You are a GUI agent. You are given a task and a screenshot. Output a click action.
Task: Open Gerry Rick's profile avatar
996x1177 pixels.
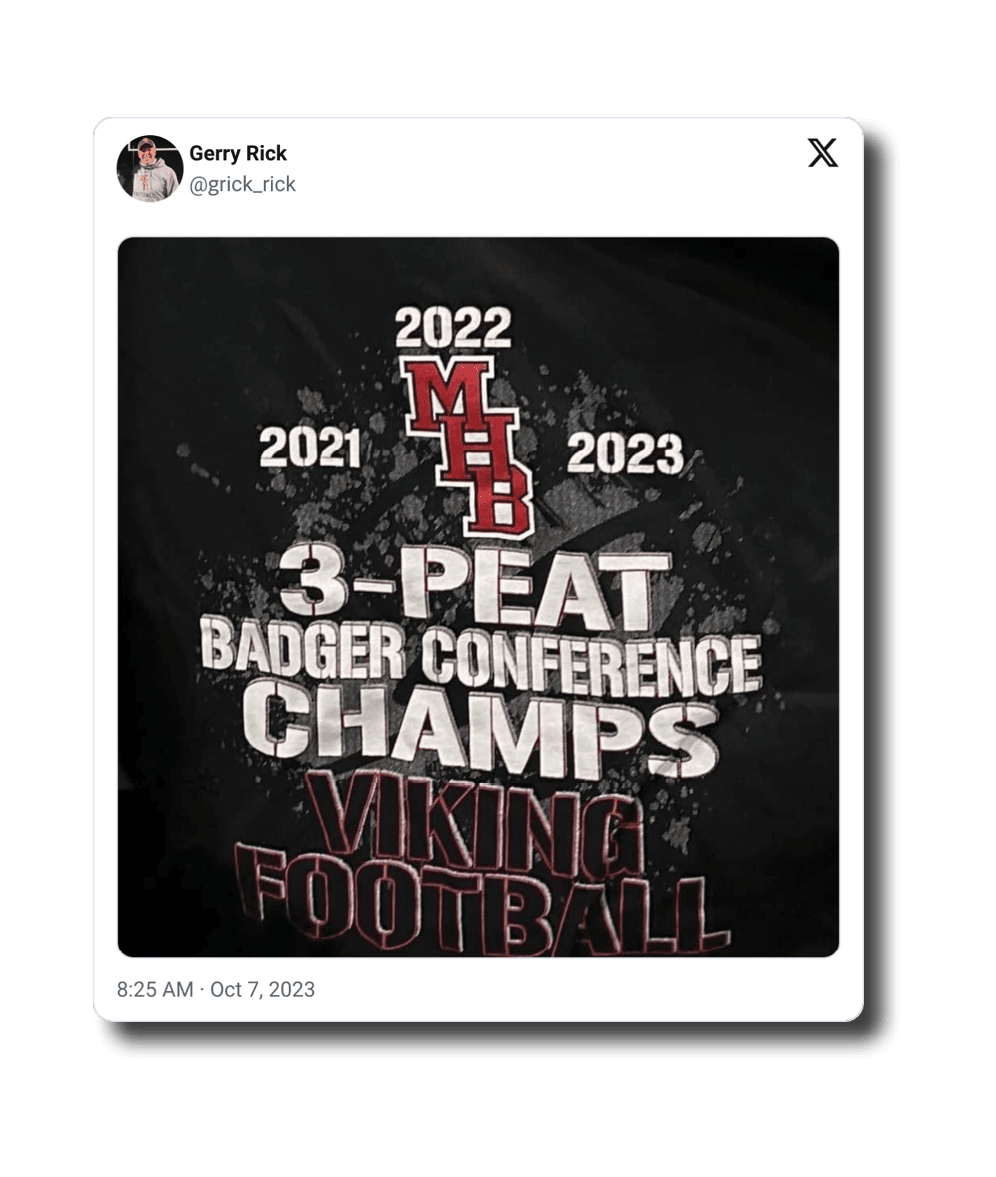pos(150,168)
